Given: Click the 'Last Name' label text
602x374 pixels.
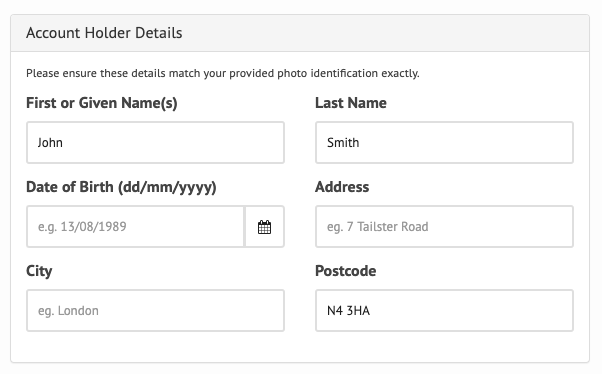Looking at the screenshot, I should pyautogui.click(x=351, y=103).
